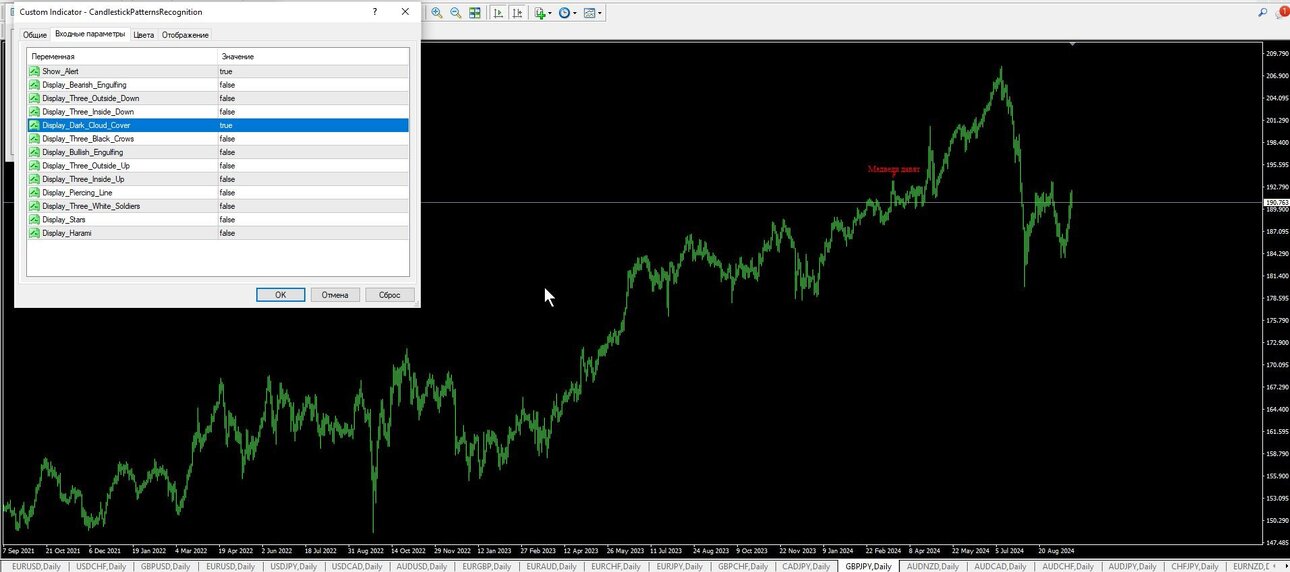Expand arrow next to indicators icon
Screen dimensions: 1290x572
point(550,13)
